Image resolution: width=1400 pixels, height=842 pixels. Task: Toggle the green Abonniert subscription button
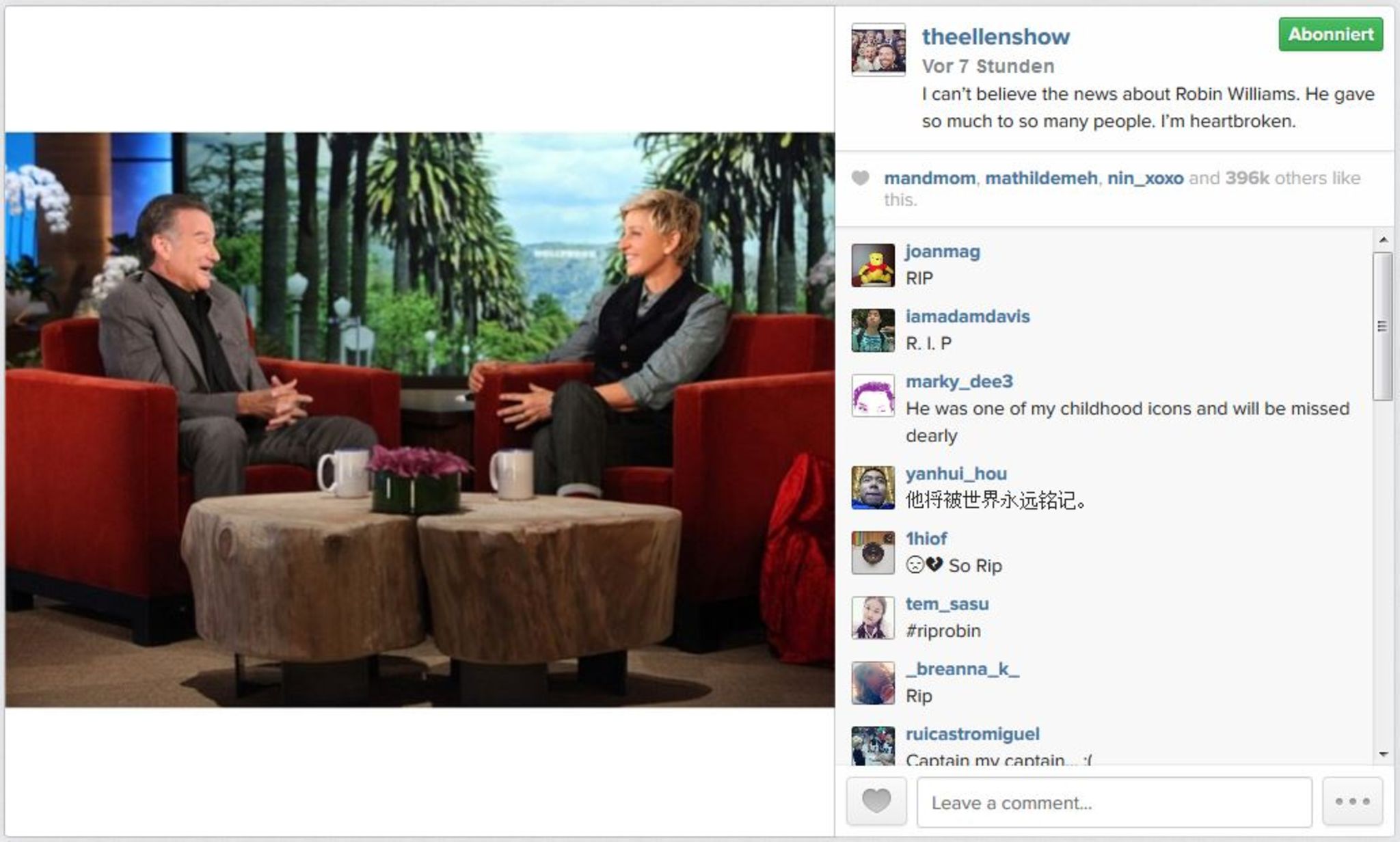point(1330,34)
